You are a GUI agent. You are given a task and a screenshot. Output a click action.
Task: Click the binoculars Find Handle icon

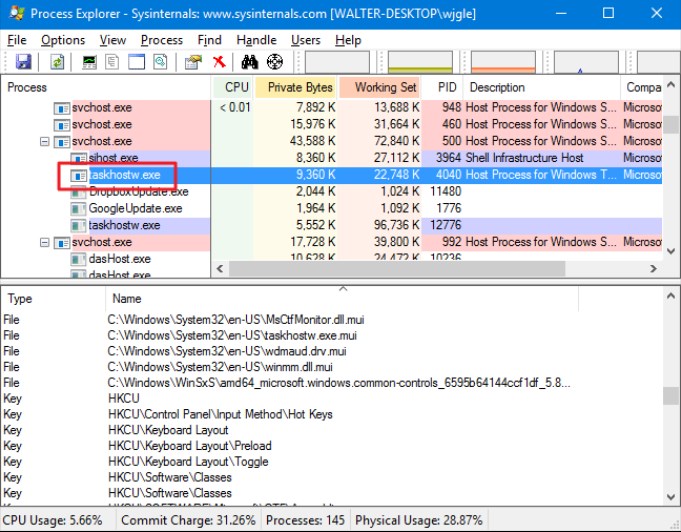coord(250,62)
